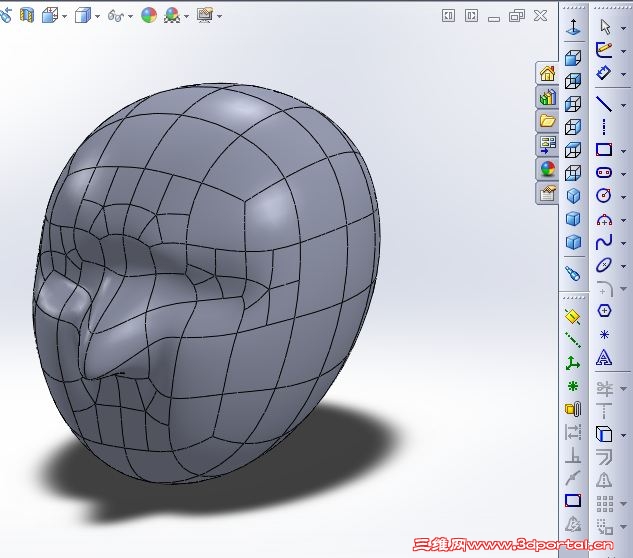
Task: Choose the Select arrow tool
Action: click(605, 27)
